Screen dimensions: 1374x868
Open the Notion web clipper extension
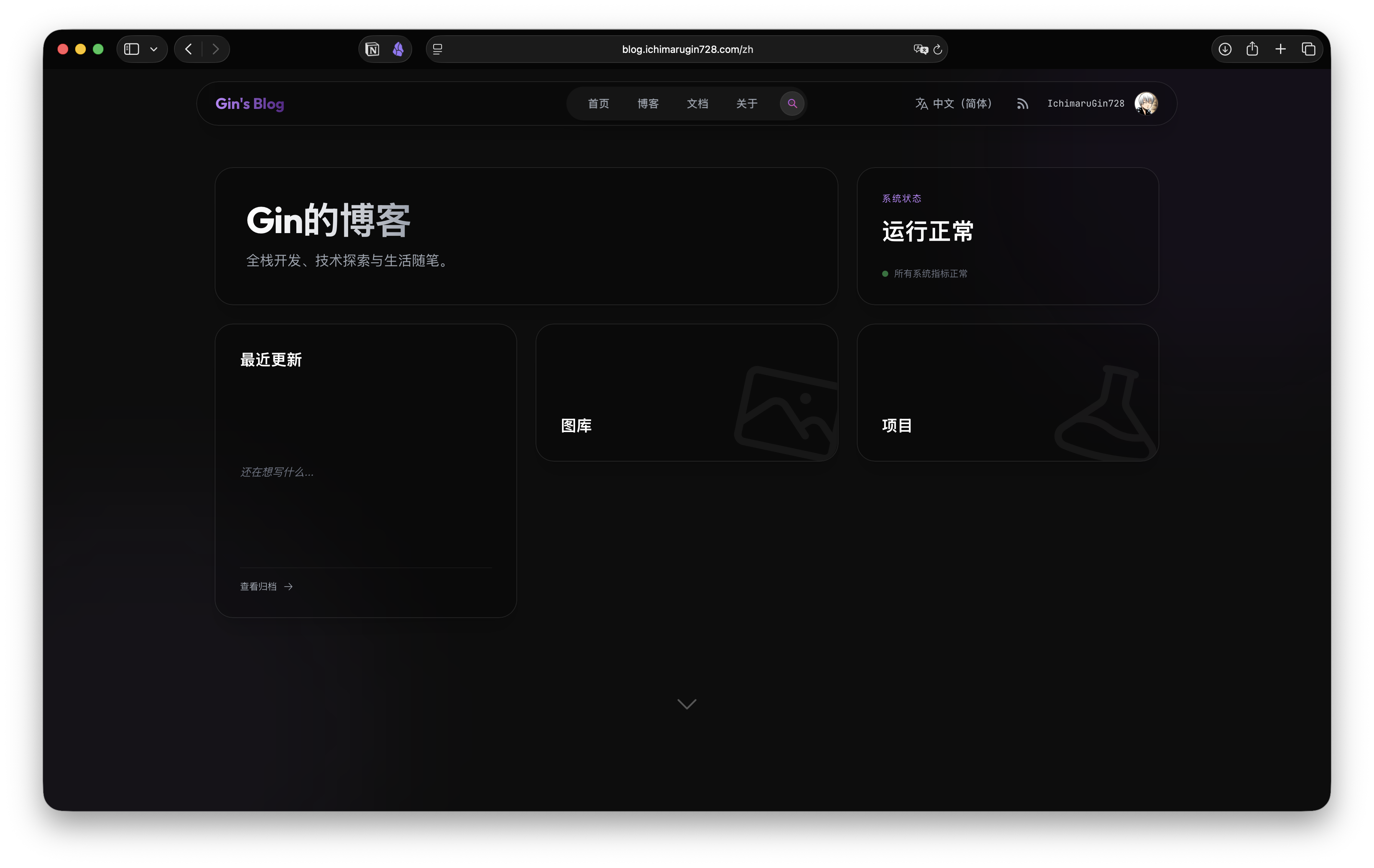[x=373, y=49]
